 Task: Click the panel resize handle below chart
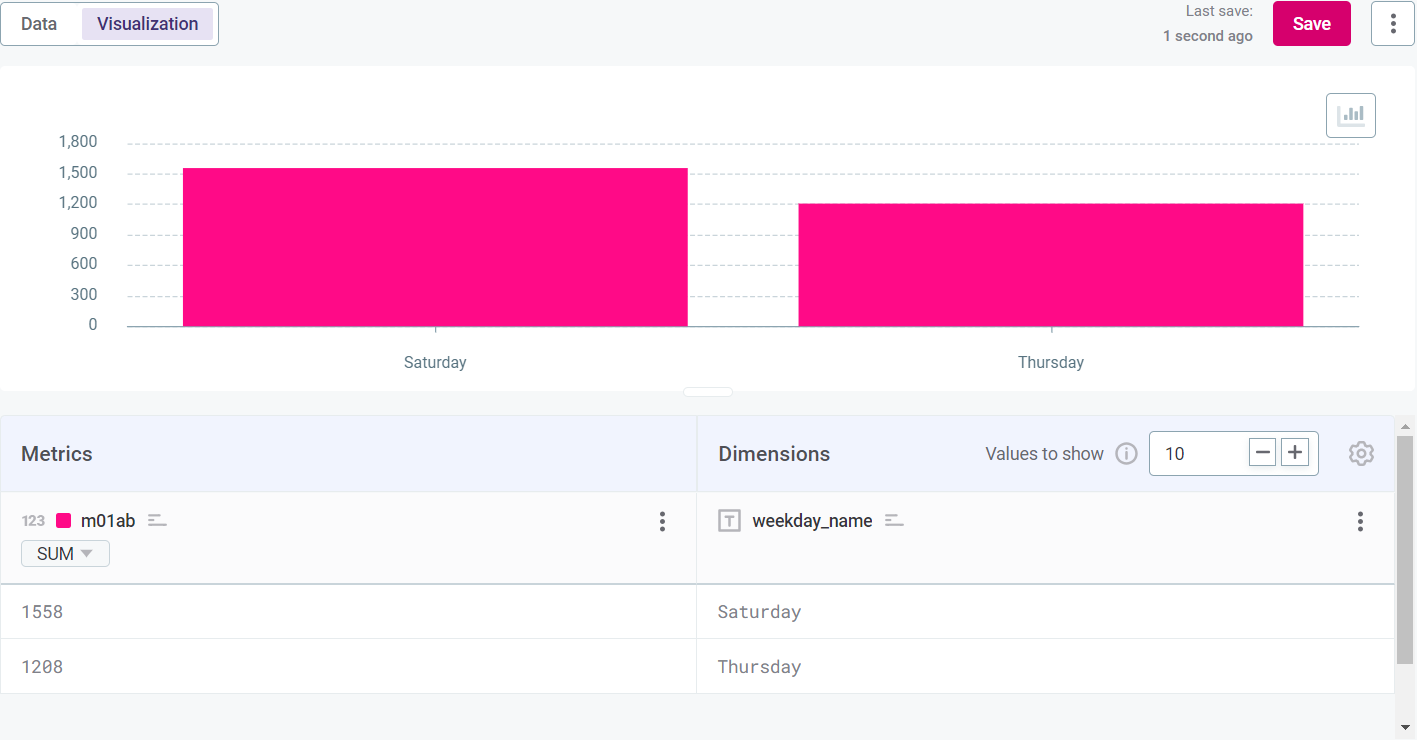click(708, 392)
